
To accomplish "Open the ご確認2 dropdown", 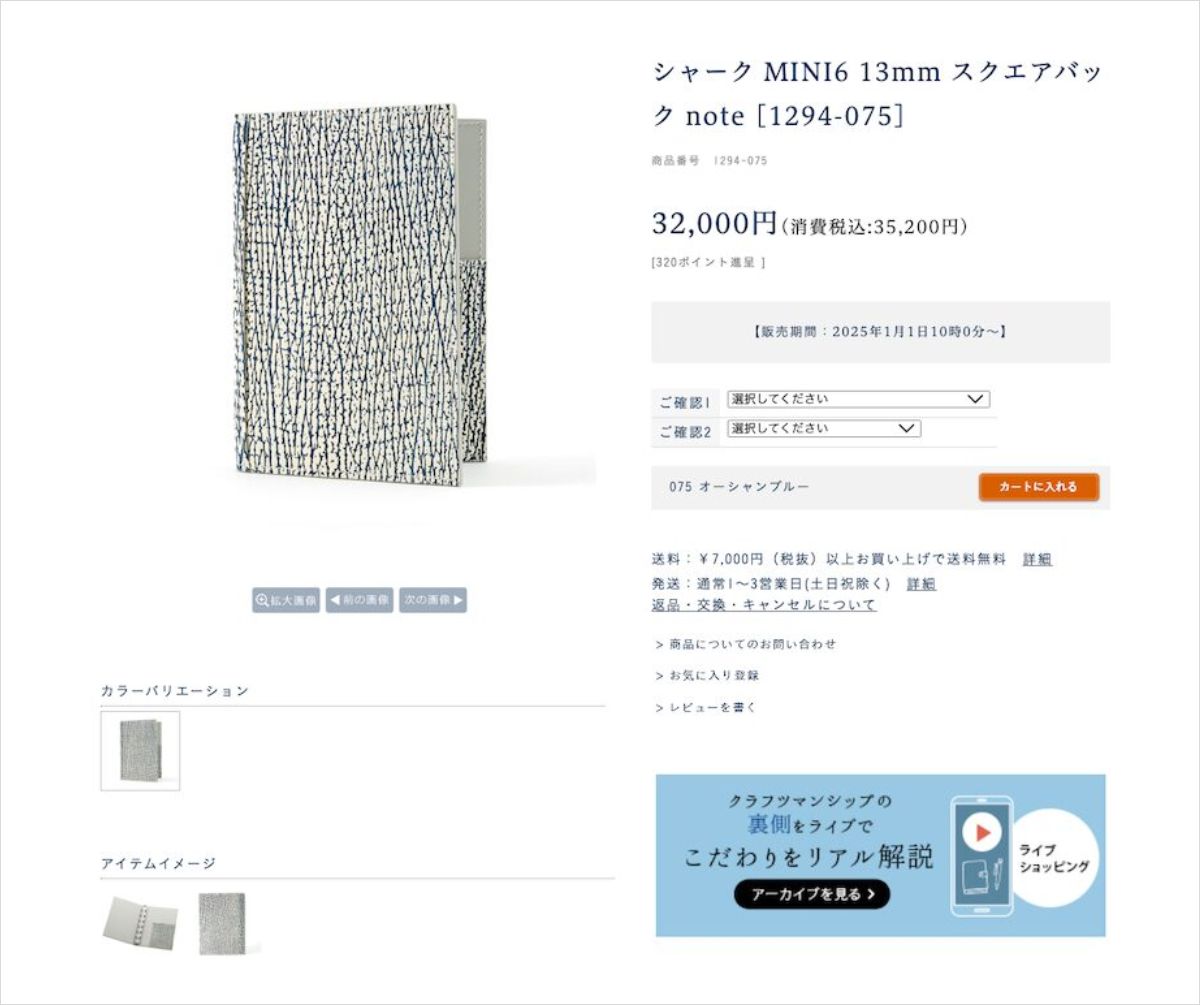I will (x=823, y=429).
